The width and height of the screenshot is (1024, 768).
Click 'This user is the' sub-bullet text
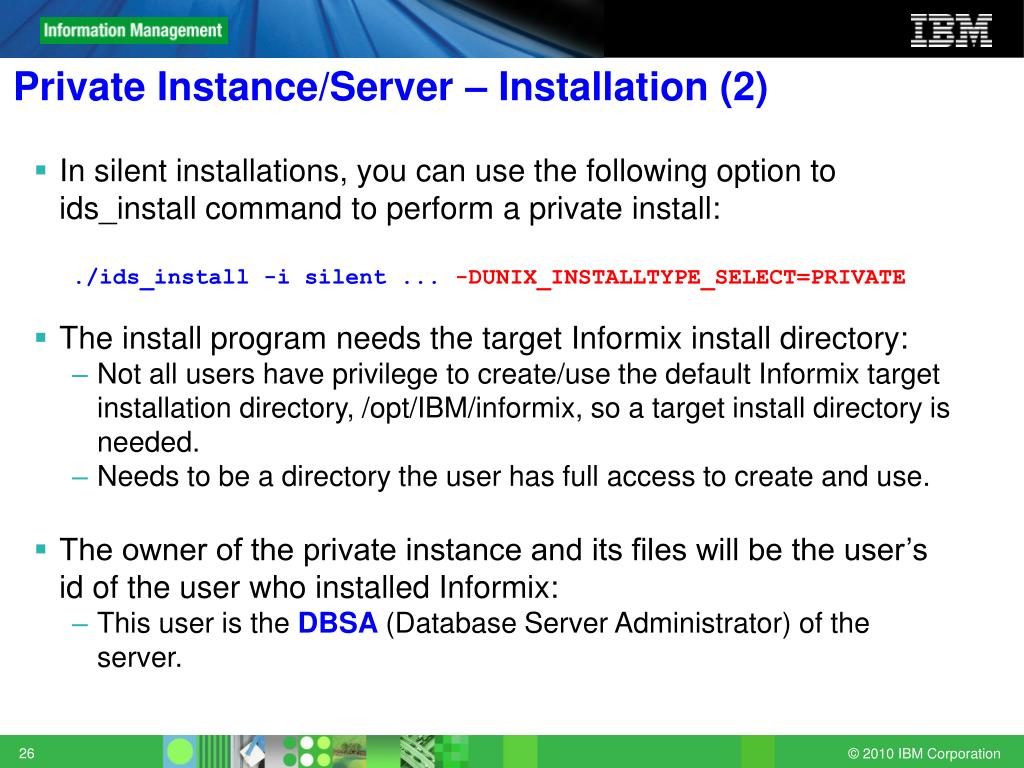(483, 640)
